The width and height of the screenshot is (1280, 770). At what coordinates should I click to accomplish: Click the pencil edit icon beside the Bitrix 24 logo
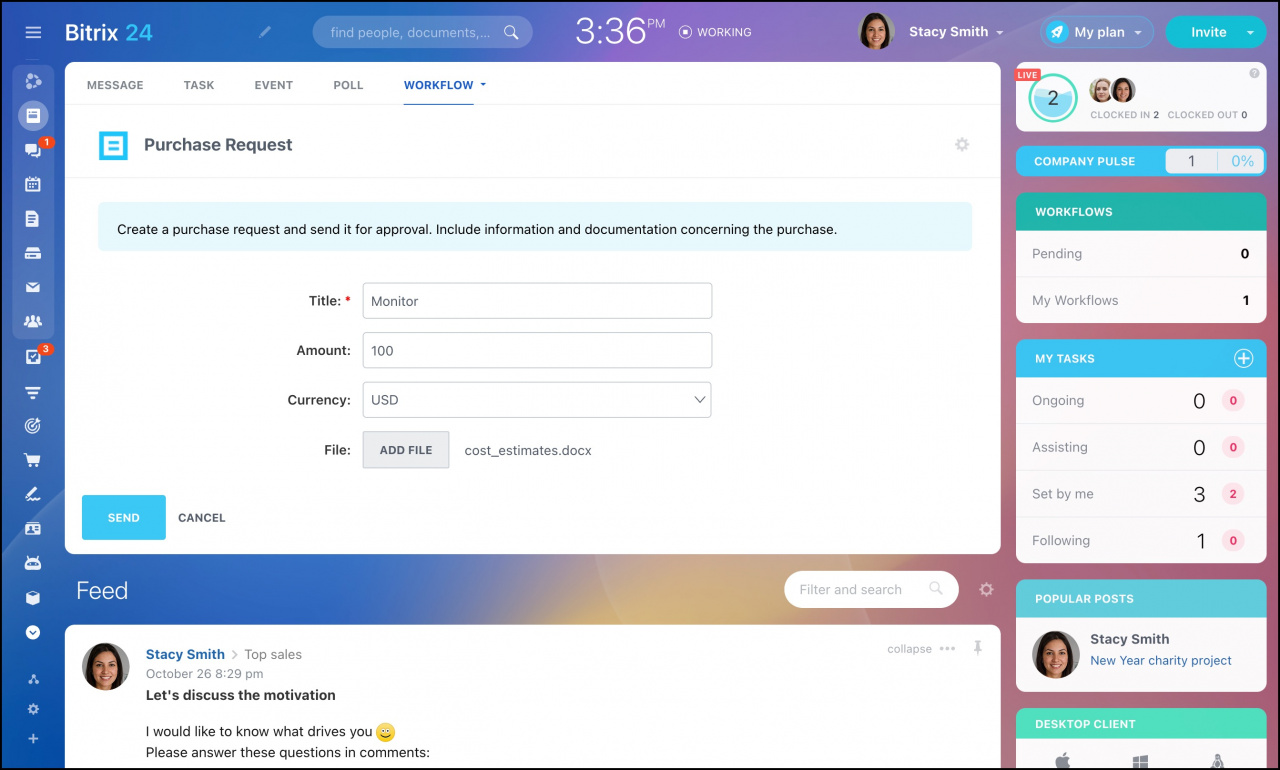[x=265, y=32]
